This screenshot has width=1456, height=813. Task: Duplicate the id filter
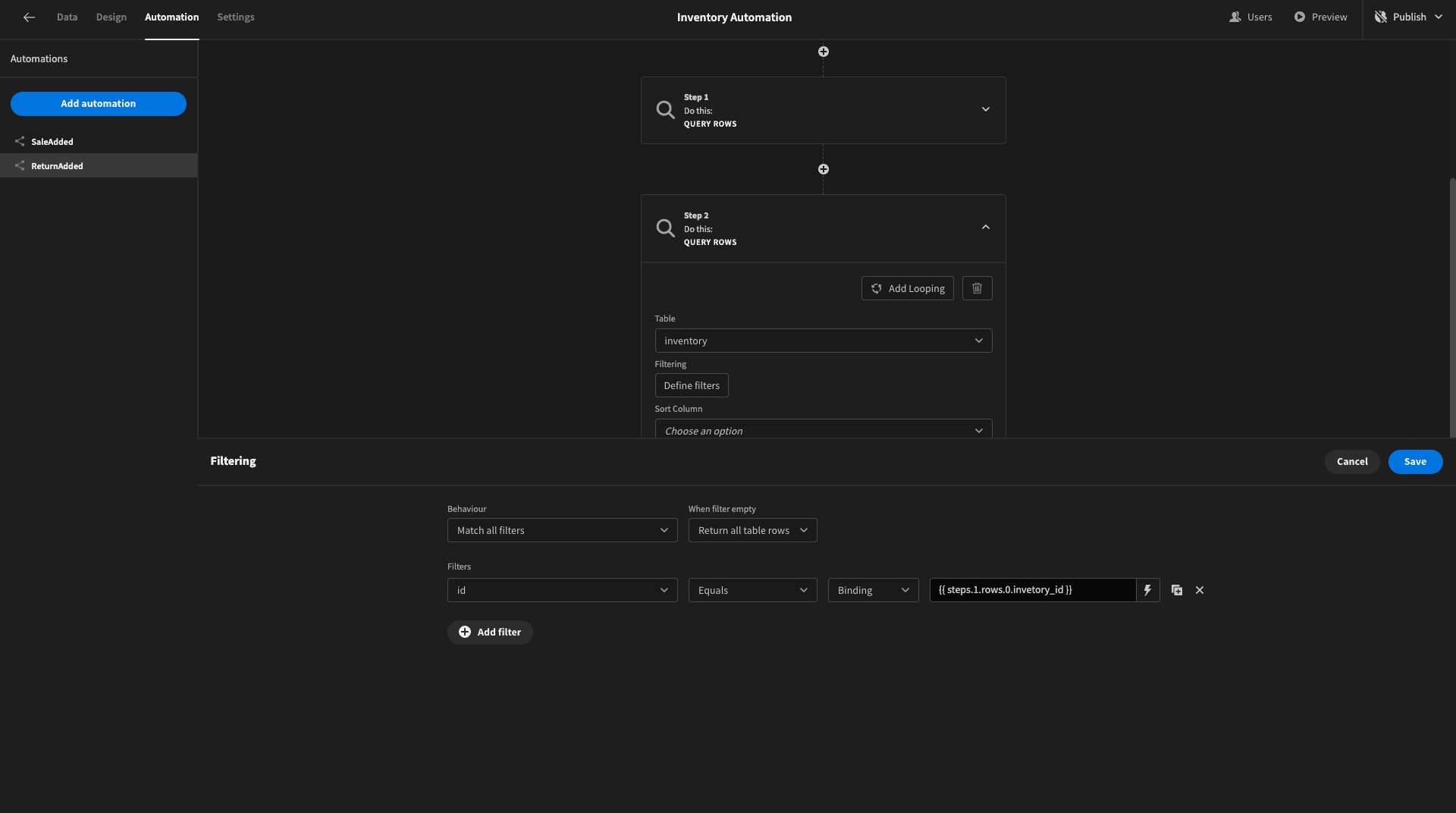[1176, 590]
